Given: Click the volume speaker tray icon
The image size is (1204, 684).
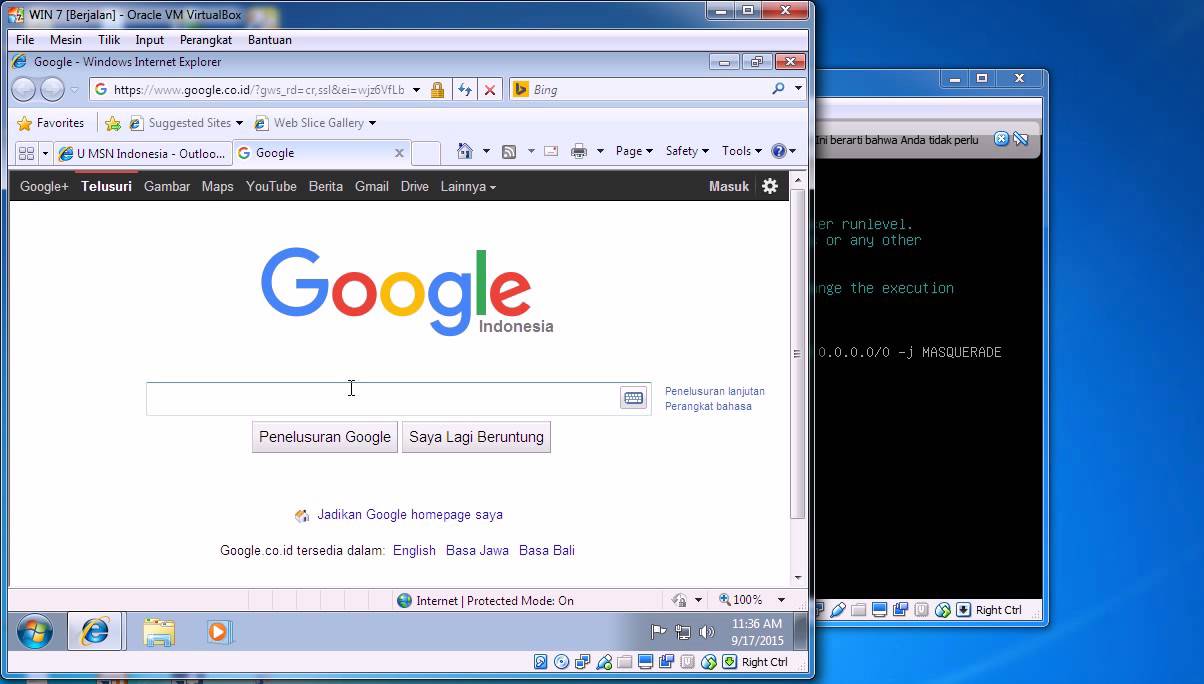Looking at the screenshot, I should coord(707,632).
